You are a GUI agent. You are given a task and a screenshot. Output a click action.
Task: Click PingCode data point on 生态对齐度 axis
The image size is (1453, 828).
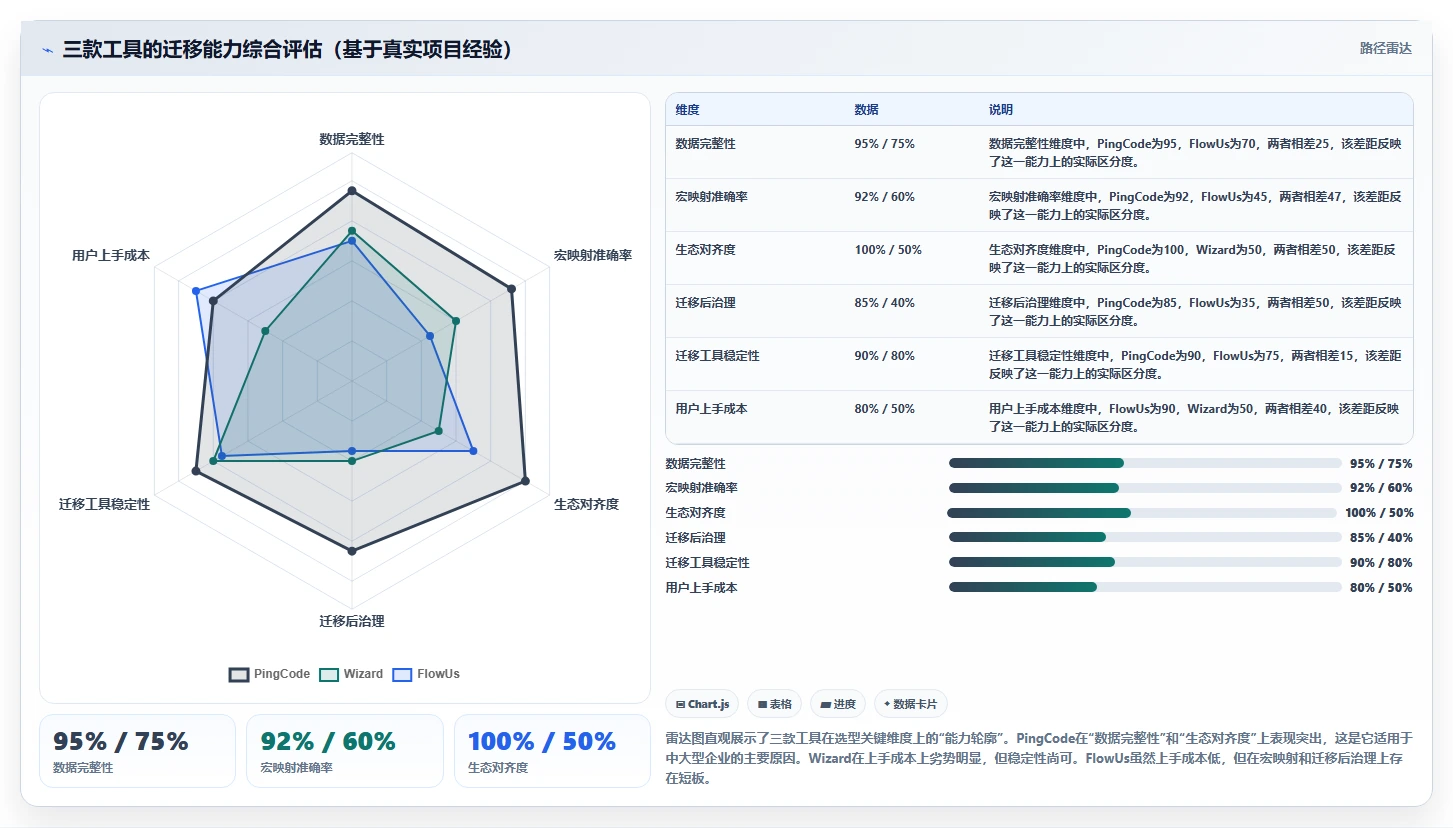click(525, 481)
